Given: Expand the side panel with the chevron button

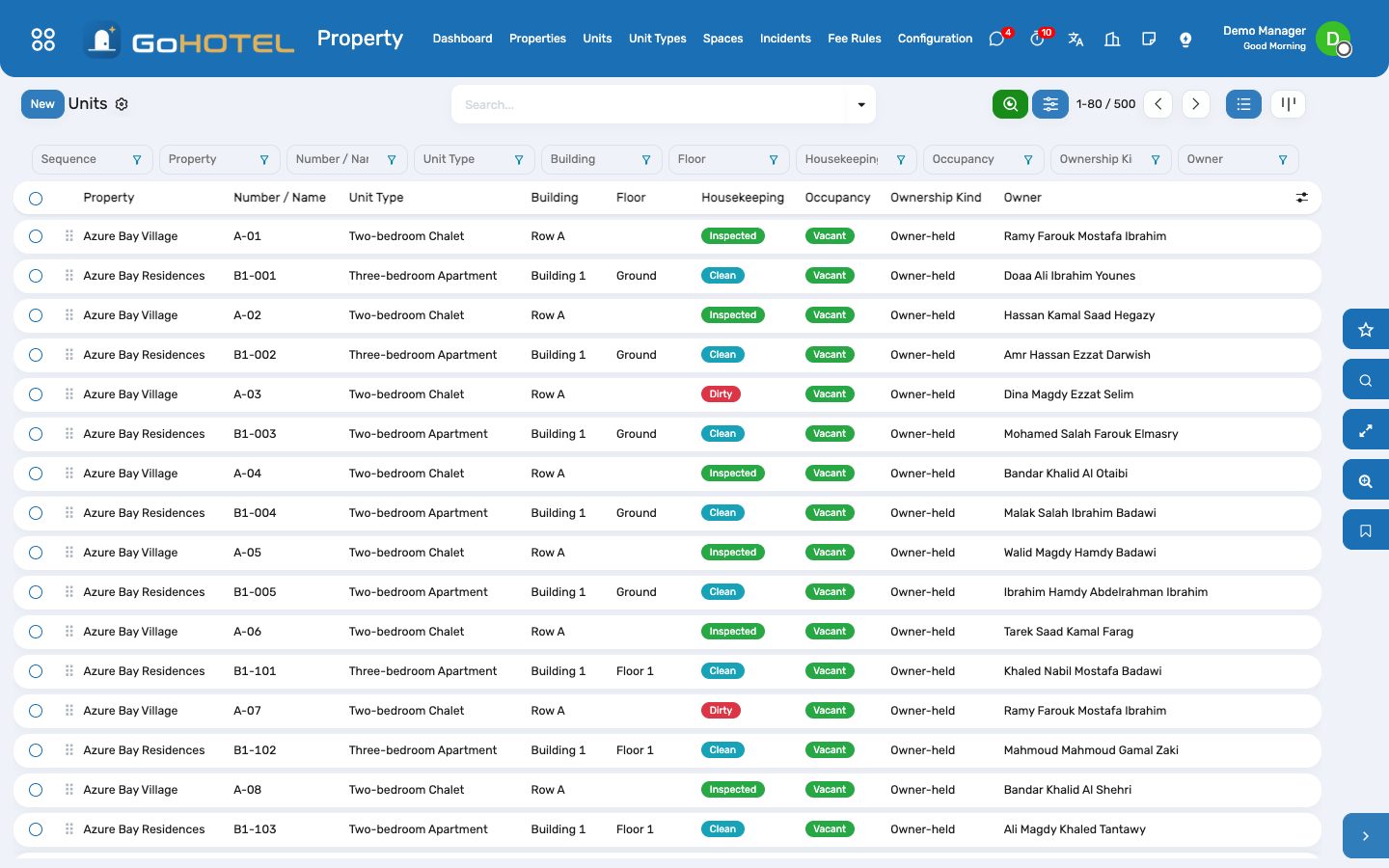Looking at the screenshot, I should tap(1366, 836).
